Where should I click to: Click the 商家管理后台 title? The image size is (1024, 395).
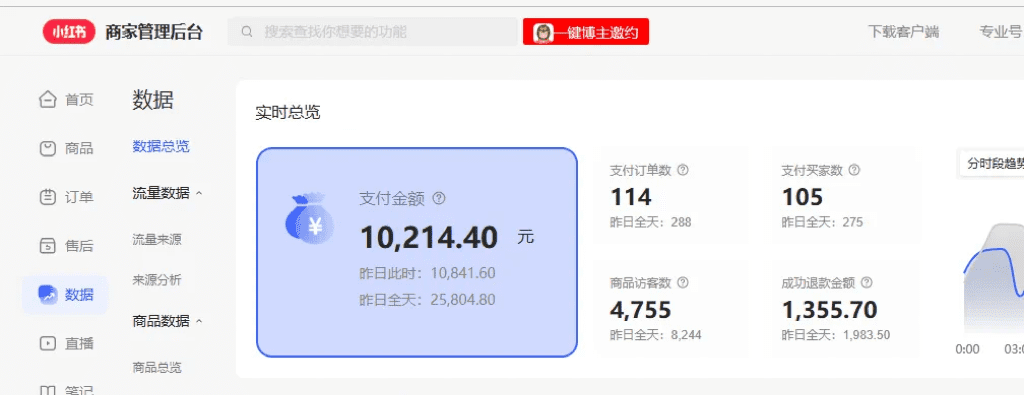pos(154,32)
